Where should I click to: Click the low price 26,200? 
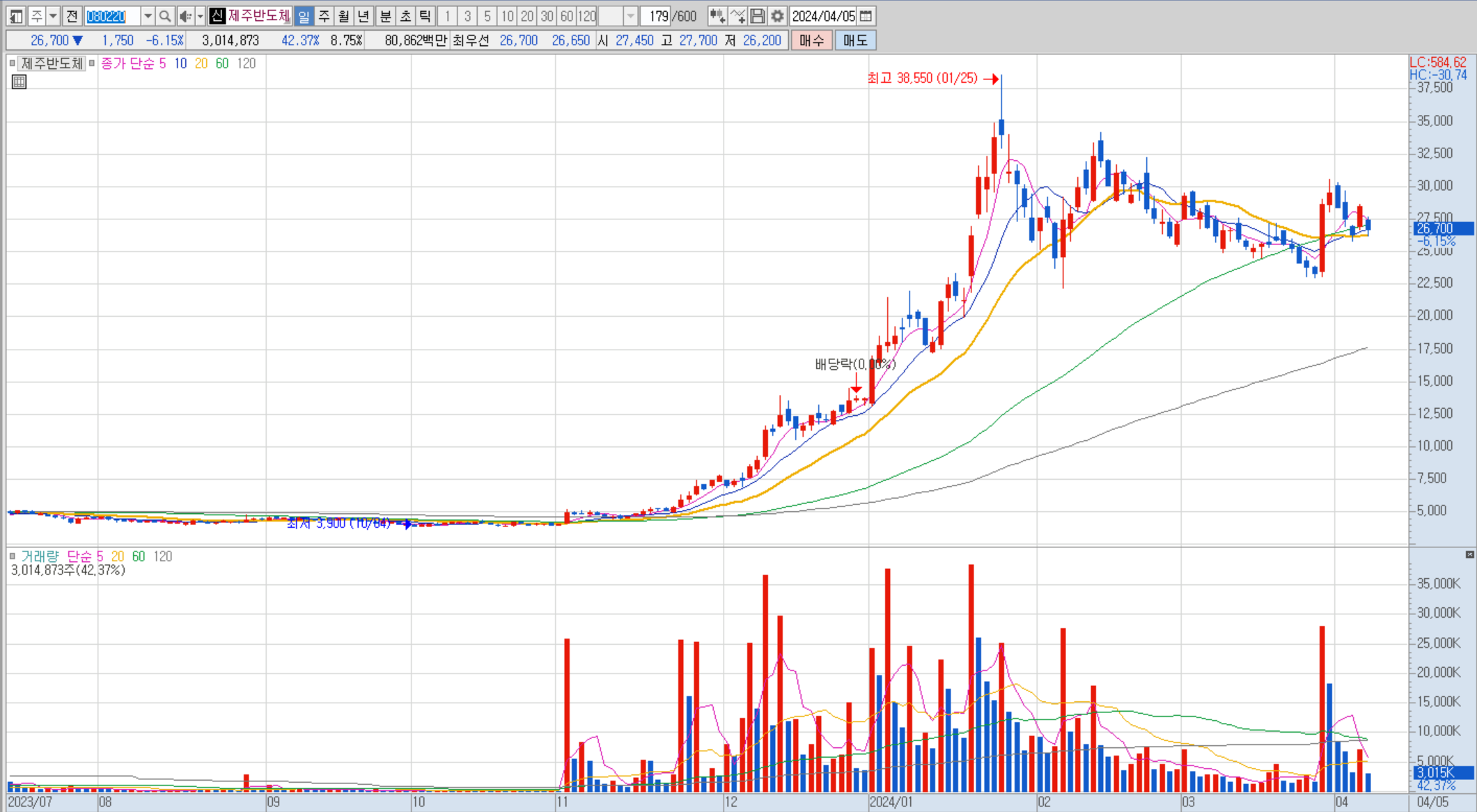762,40
